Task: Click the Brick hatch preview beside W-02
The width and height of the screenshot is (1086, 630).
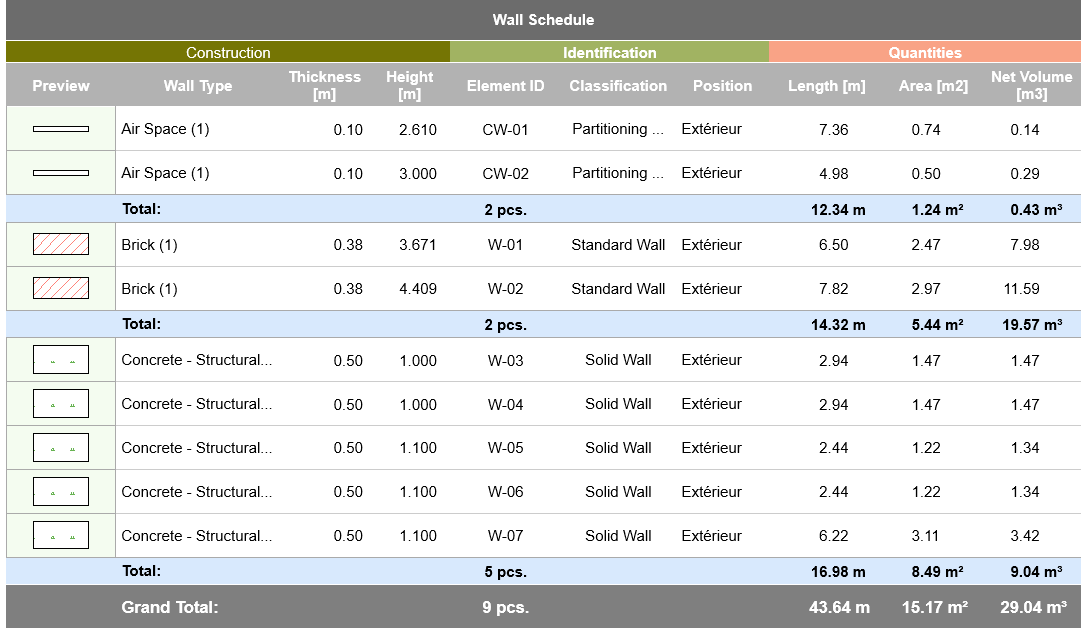Action: (x=60, y=288)
